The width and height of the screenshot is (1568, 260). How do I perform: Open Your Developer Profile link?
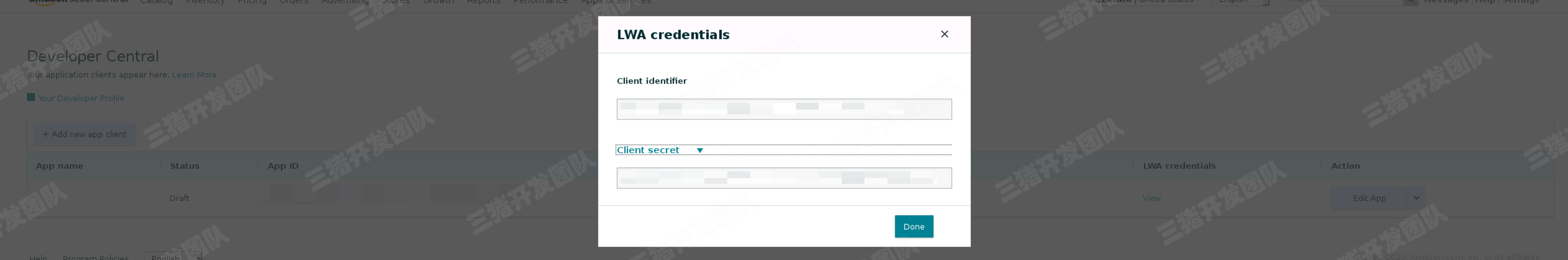coord(81,99)
